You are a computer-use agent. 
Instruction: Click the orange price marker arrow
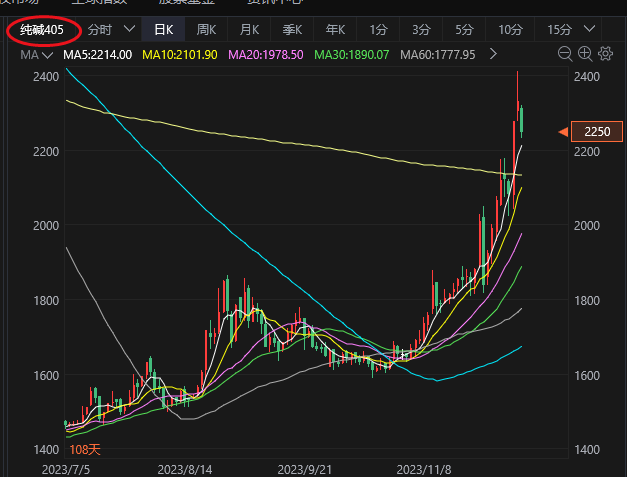[564, 132]
